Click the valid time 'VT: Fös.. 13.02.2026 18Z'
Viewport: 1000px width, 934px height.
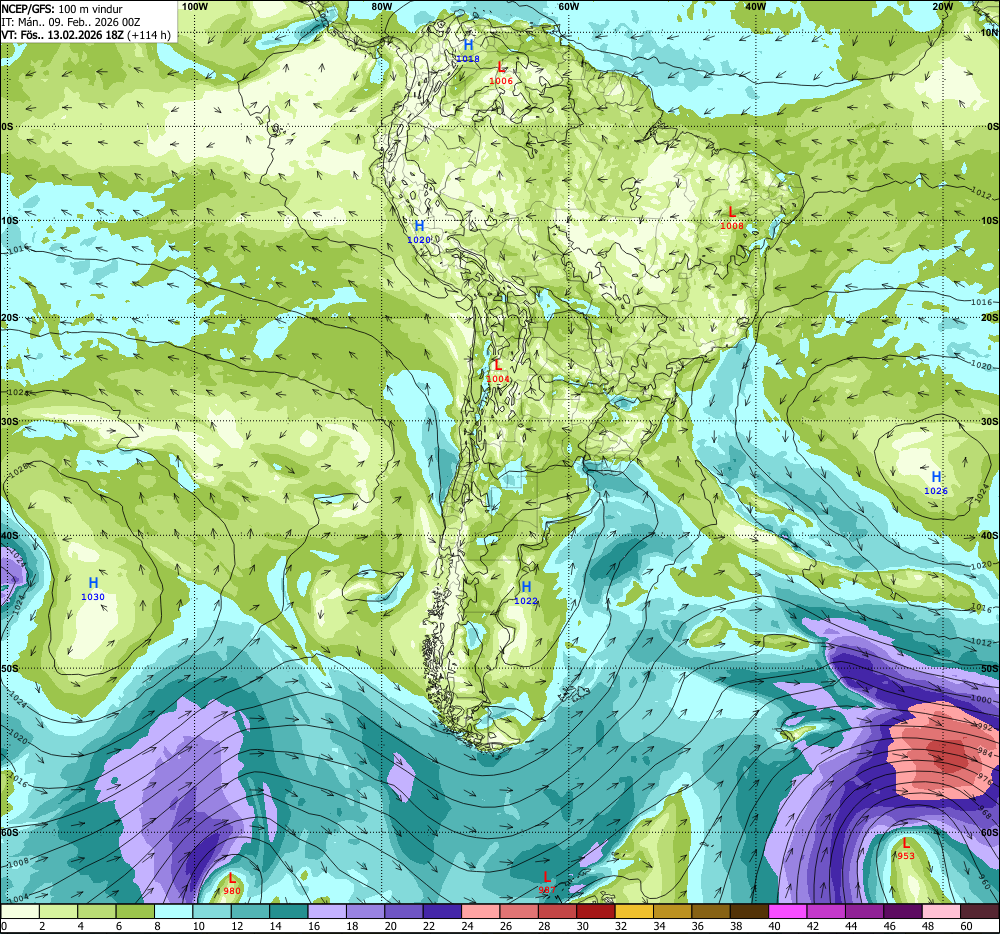[62, 35]
